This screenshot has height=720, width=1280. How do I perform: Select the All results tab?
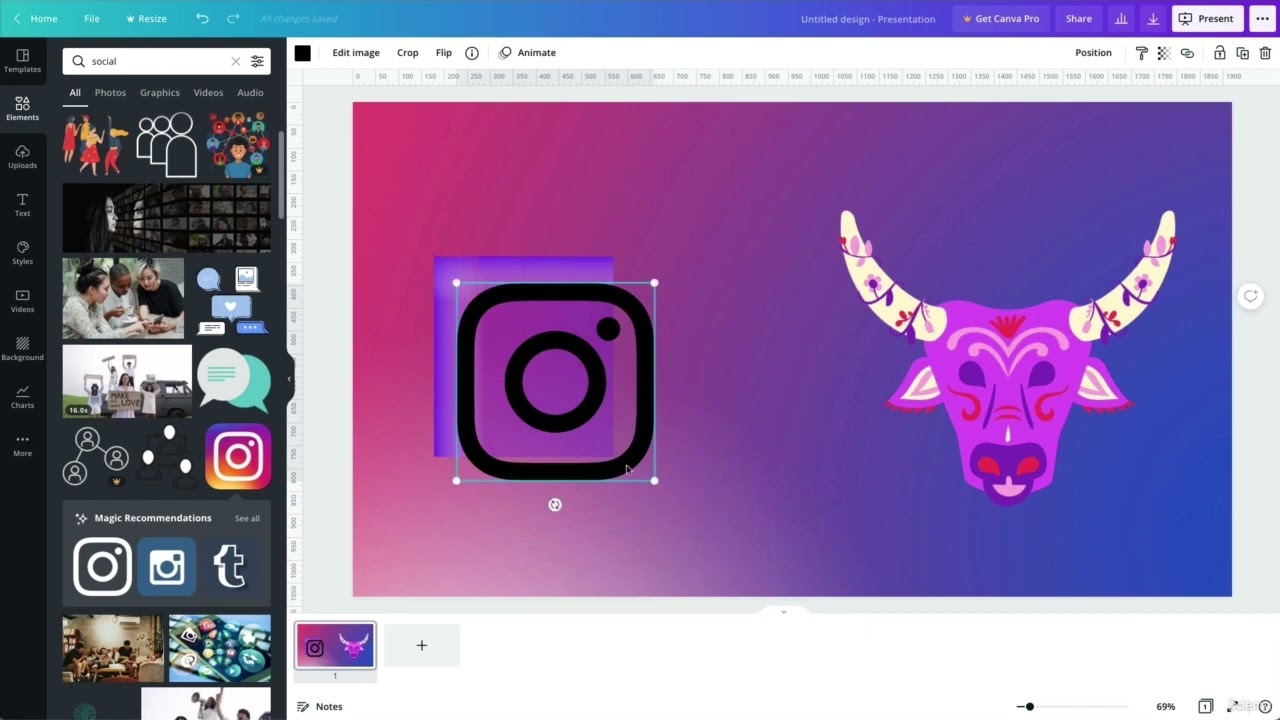click(75, 92)
